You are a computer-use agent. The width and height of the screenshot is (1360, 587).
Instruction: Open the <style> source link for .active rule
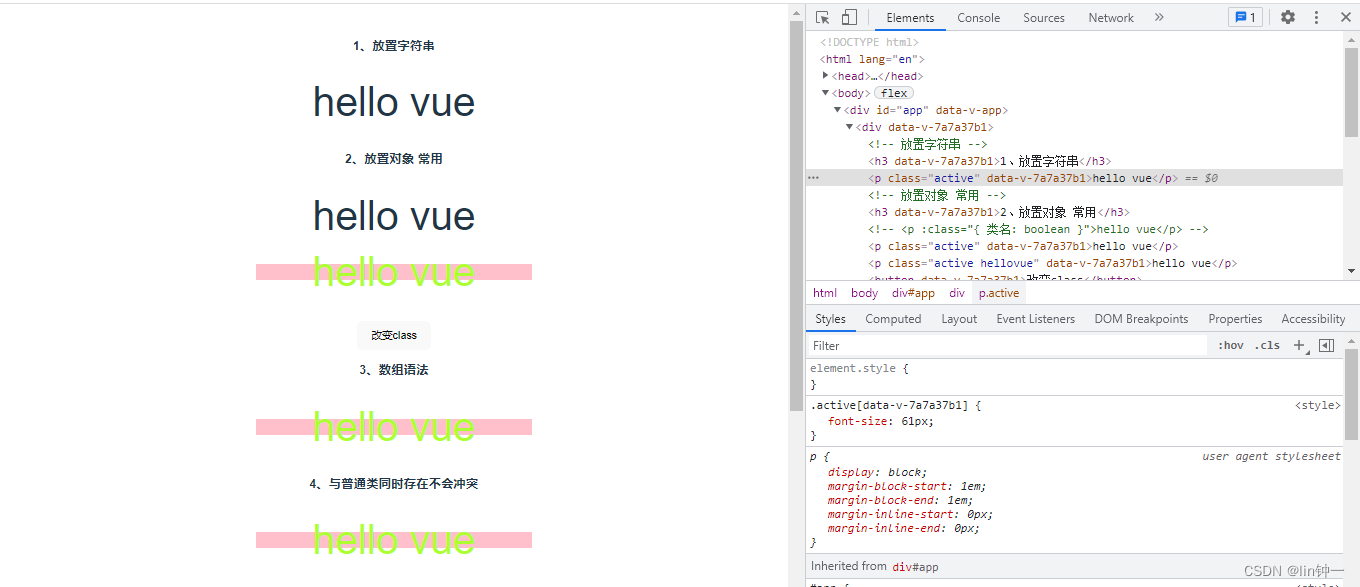[x=1317, y=405]
